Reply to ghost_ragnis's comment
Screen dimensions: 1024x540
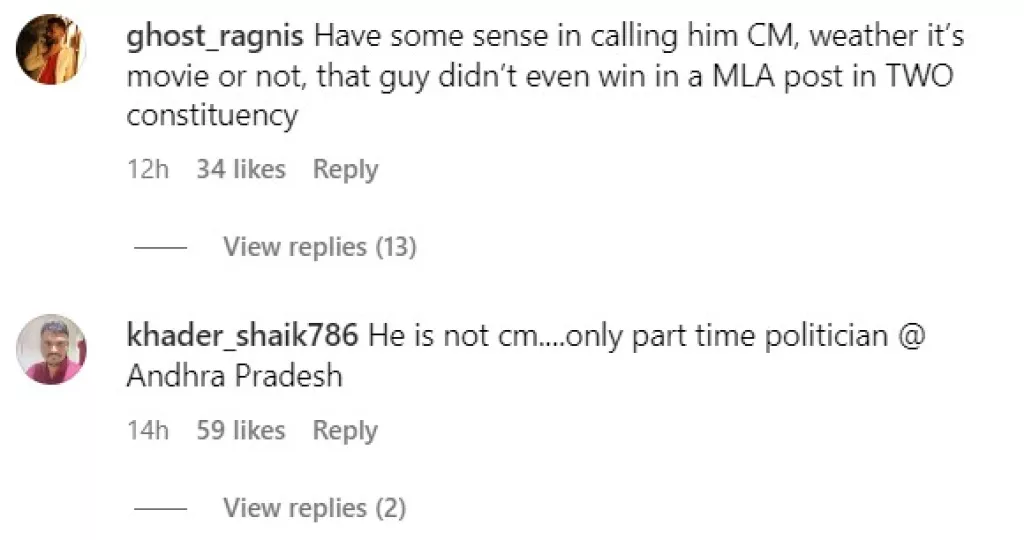click(x=345, y=170)
